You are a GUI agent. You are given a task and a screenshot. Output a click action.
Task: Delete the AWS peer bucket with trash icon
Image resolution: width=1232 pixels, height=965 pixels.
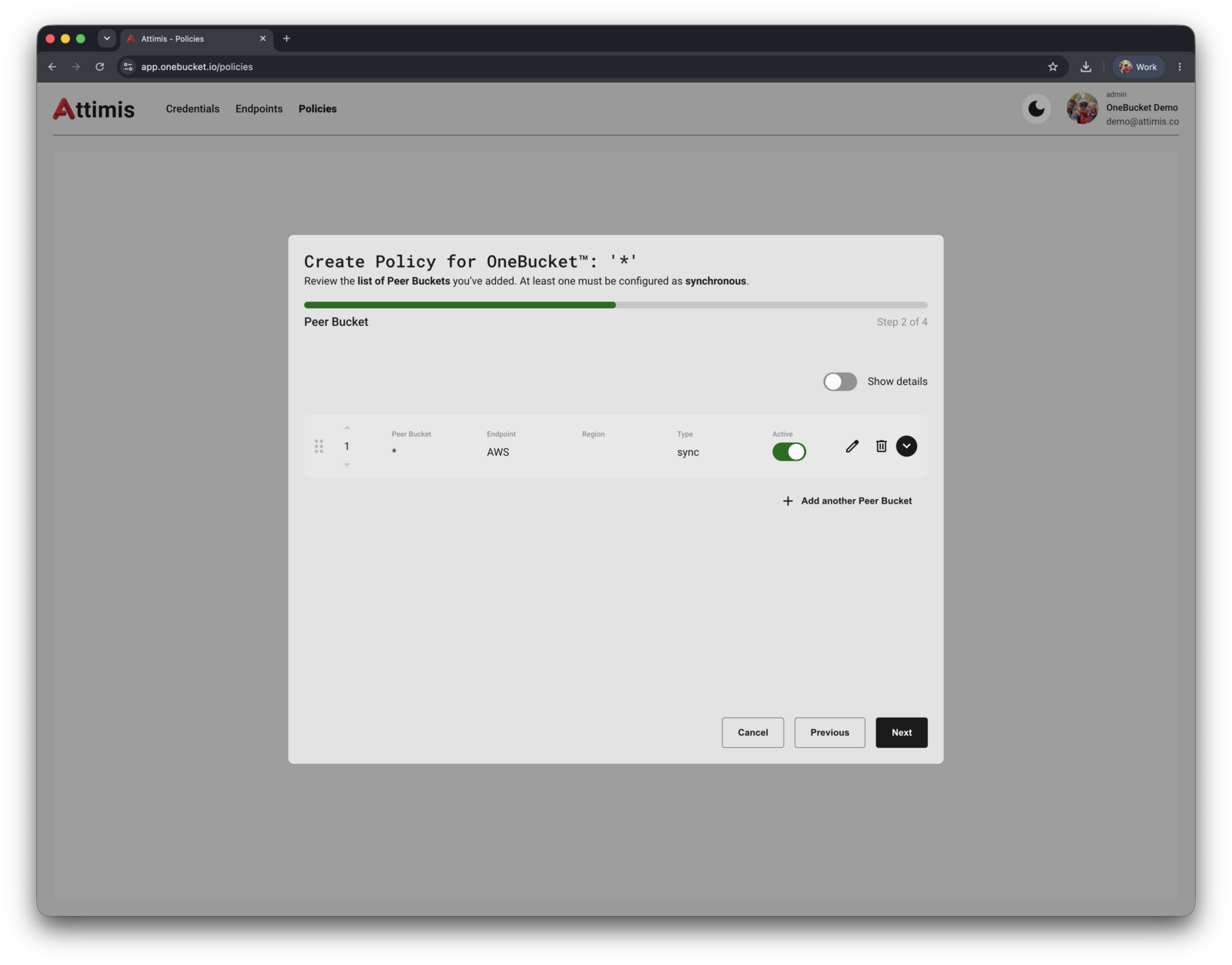881,446
